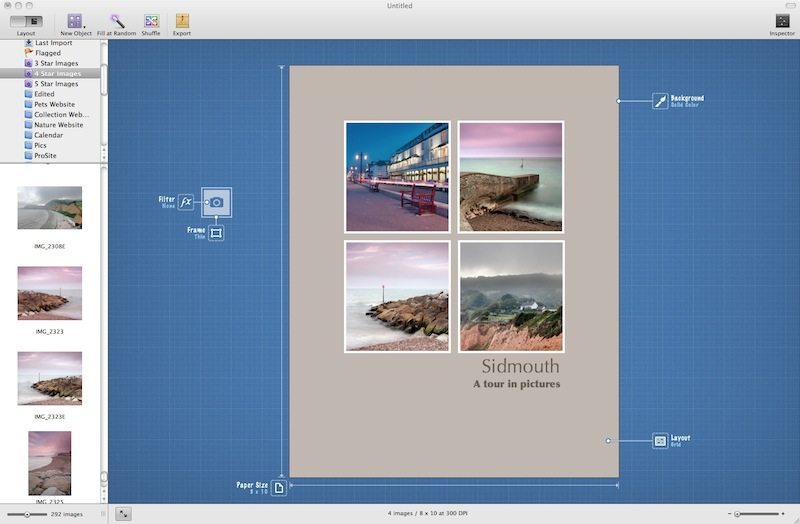Open the New Object dropdown arrow
This screenshot has width=800, height=524.
(x=85, y=26)
